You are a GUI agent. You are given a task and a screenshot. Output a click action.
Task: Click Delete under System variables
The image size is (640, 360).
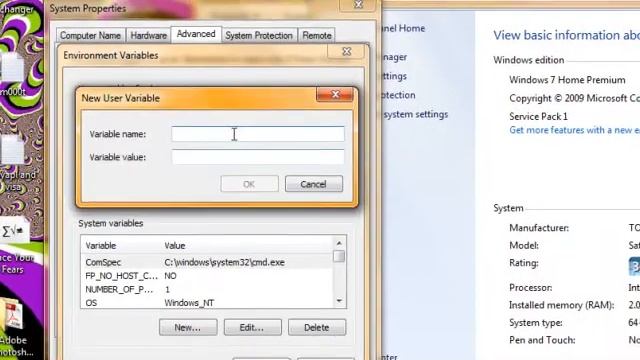[317, 327]
